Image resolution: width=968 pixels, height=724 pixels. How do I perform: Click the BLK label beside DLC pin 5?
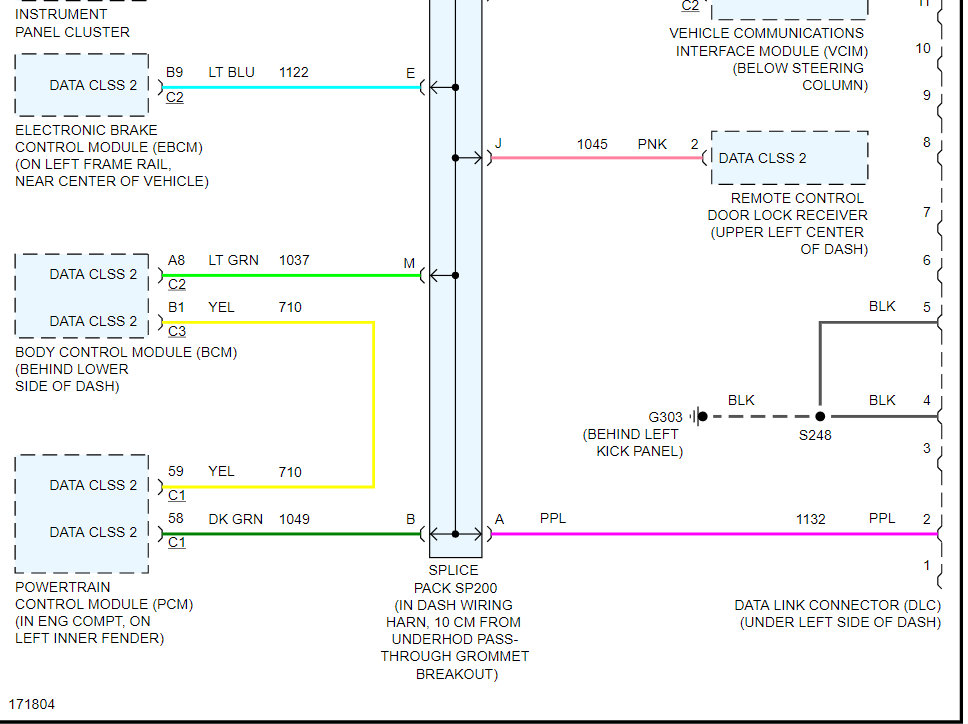(882, 307)
